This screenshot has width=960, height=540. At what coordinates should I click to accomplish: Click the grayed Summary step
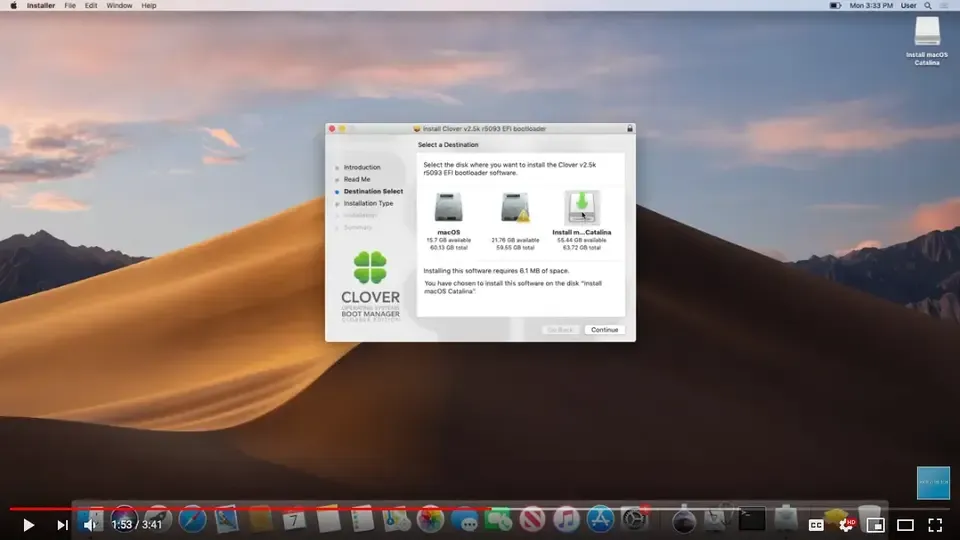358,227
